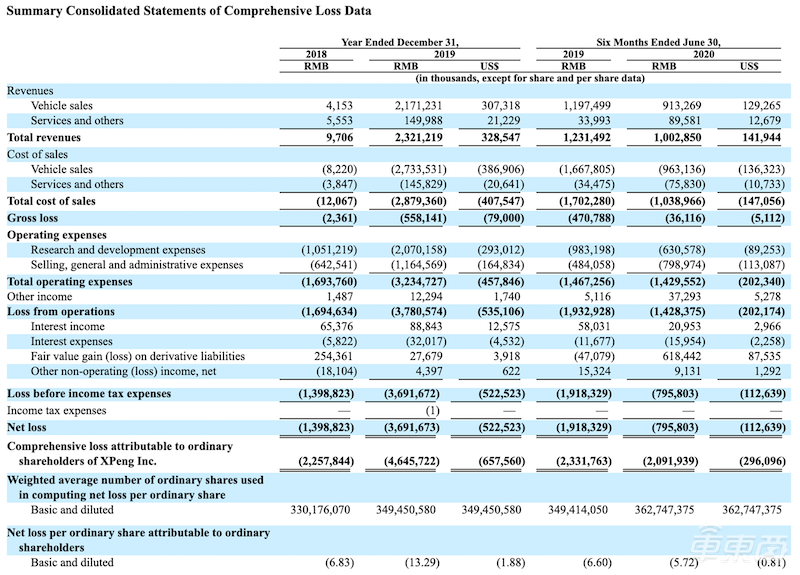This screenshot has width=800, height=575.
Task: Click the Interest income row label
Action: coord(68,327)
